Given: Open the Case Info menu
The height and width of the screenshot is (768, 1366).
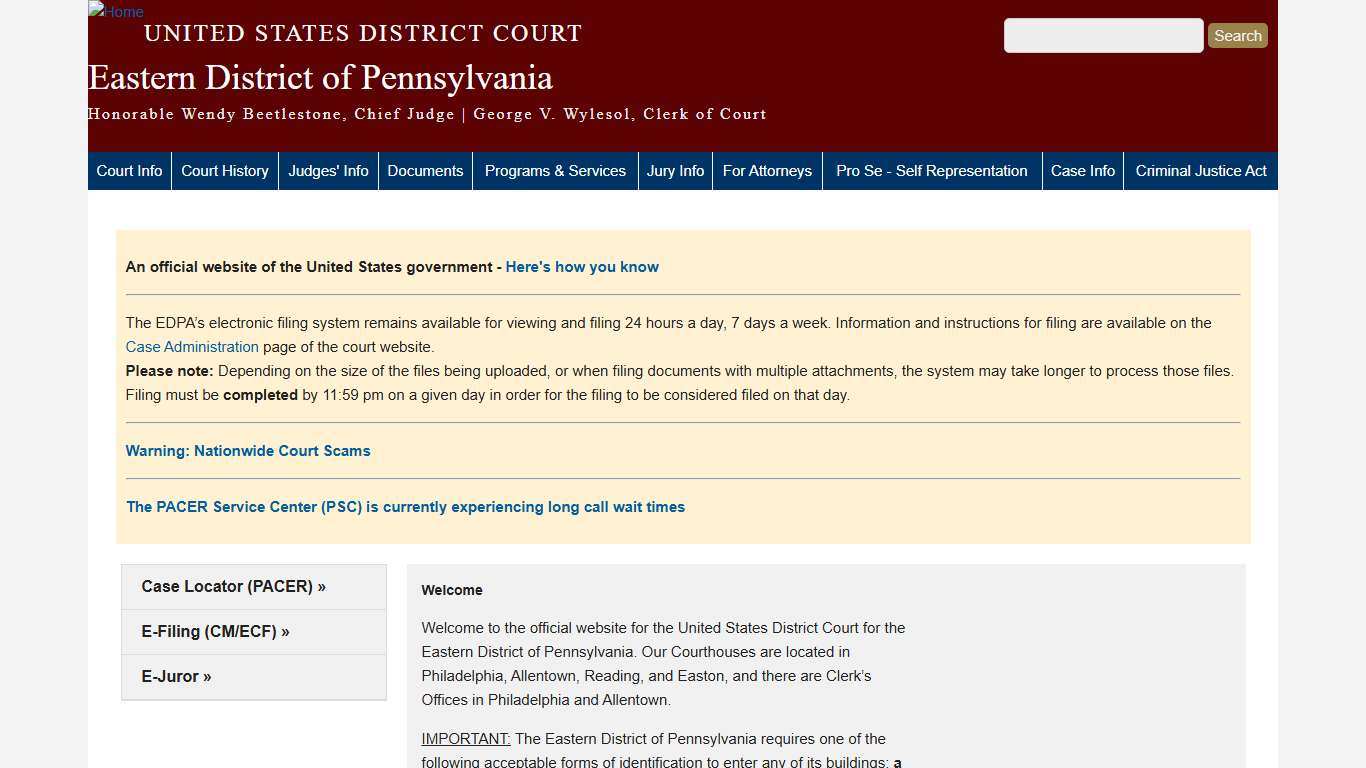Looking at the screenshot, I should (1083, 170).
